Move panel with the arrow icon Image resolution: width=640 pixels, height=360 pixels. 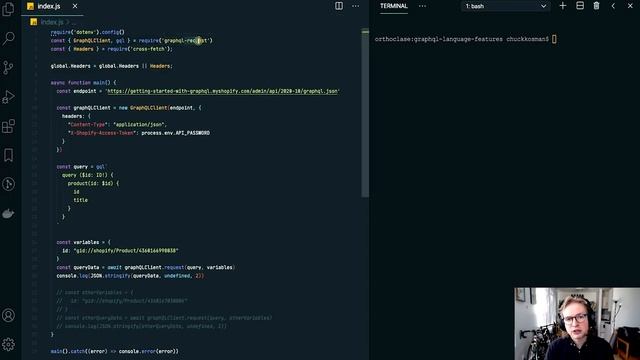[x=613, y=6]
